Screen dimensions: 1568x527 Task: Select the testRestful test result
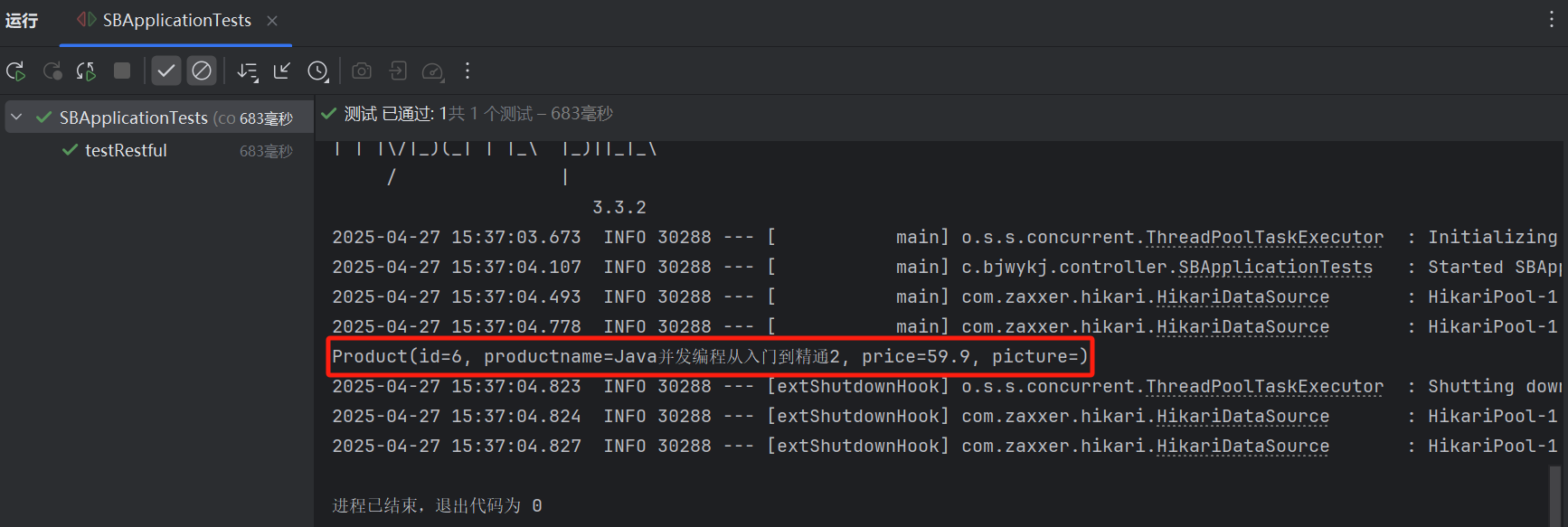pyautogui.click(x=126, y=150)
